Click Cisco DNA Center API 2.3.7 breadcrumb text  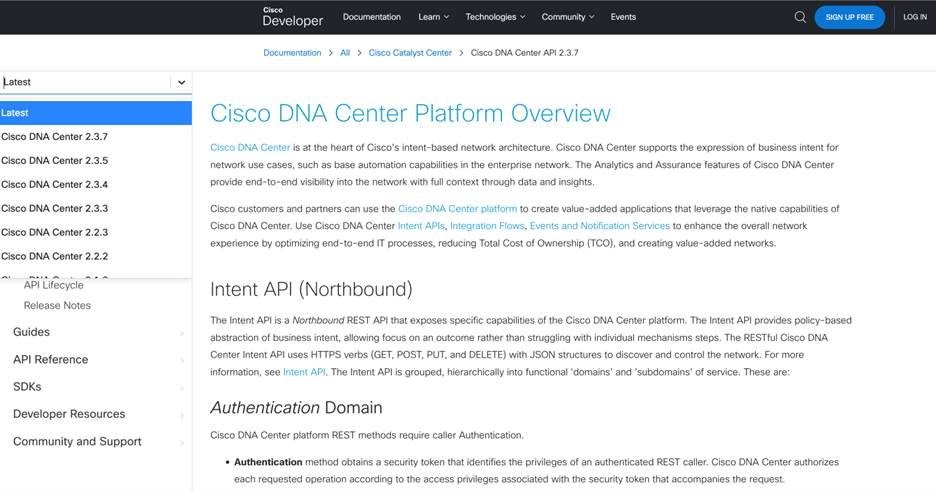click(x=525, y=53)
